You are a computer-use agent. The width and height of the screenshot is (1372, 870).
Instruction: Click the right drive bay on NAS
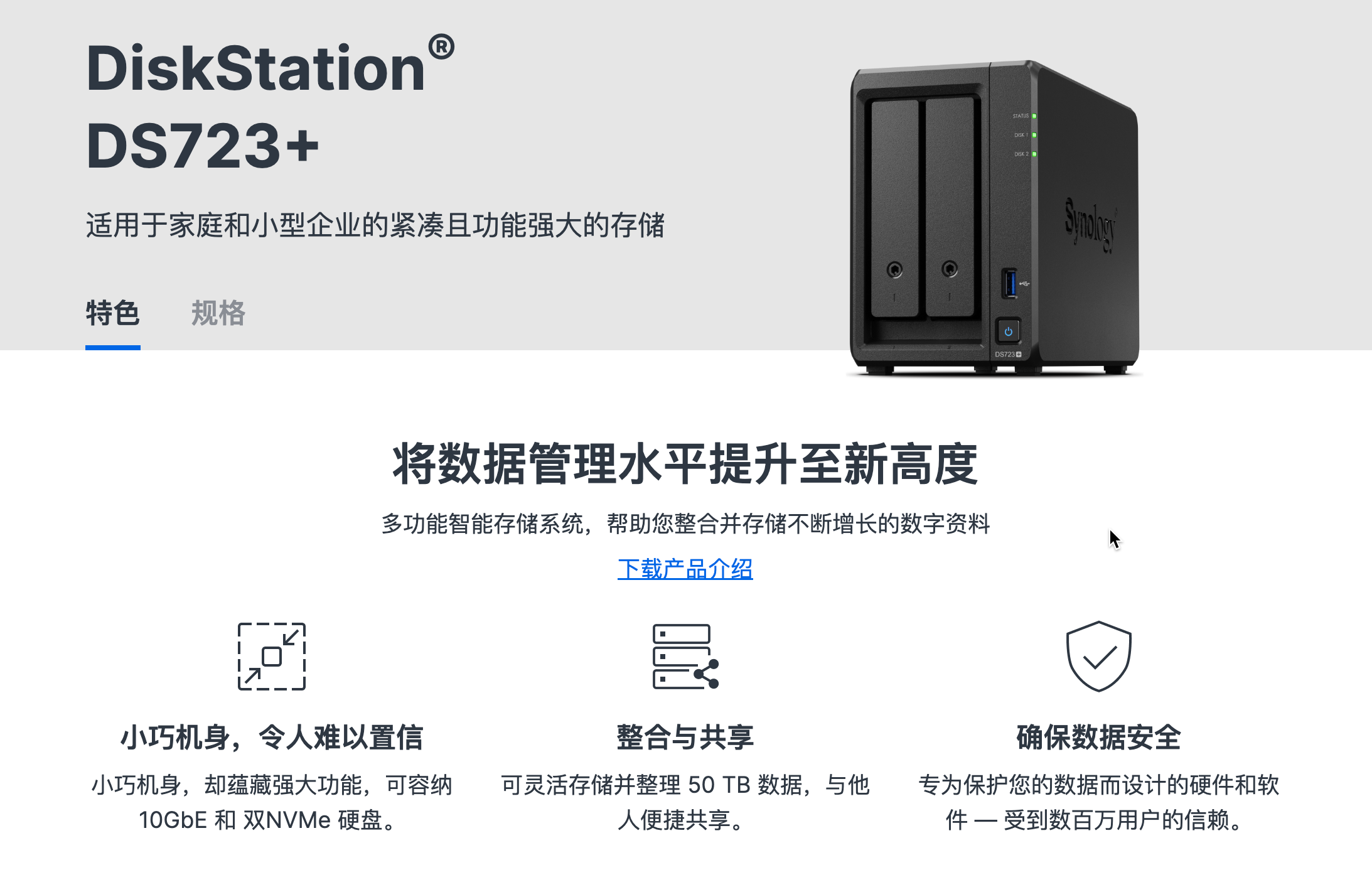950,207
